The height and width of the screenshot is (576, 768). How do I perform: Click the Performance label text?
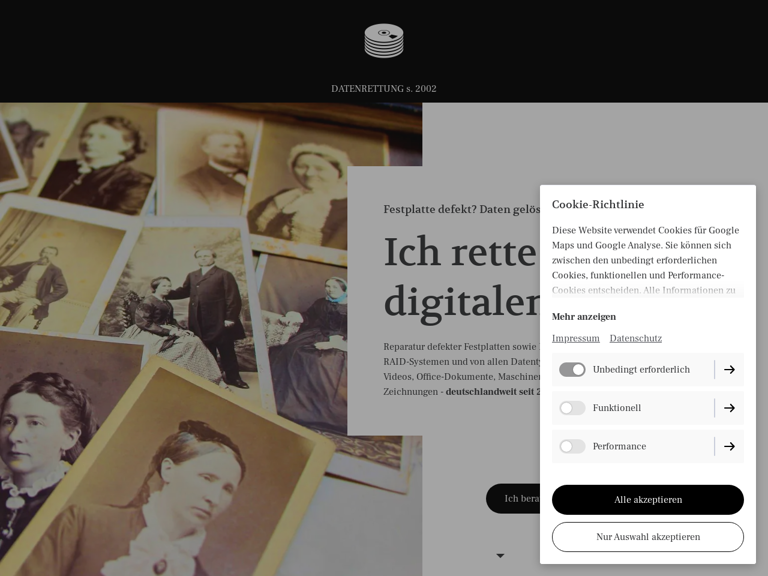(619, 446)
